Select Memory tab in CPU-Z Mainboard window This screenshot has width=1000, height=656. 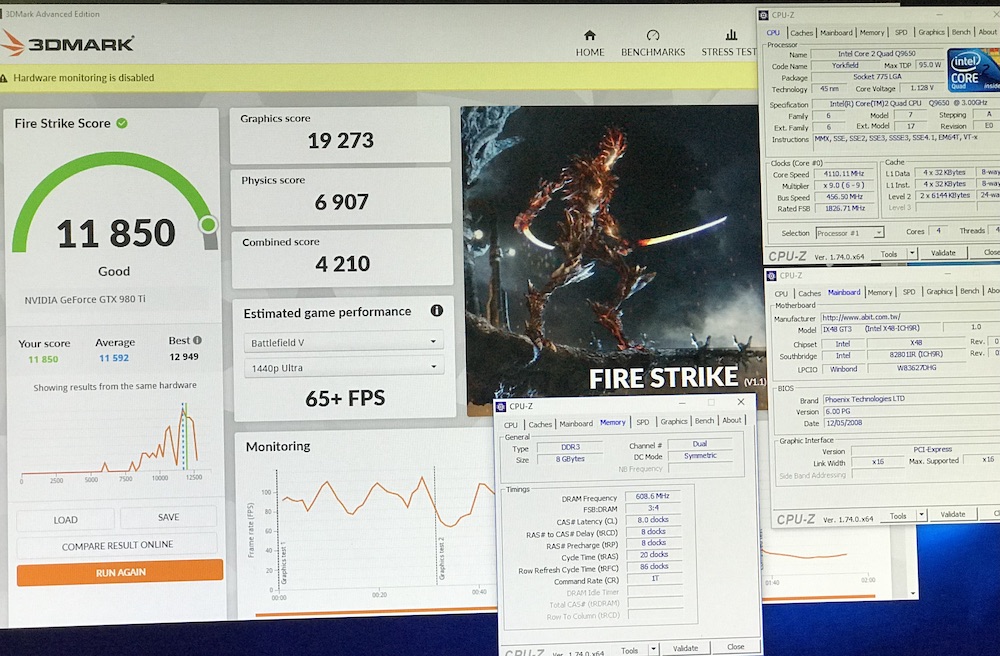tap(879, 292)
